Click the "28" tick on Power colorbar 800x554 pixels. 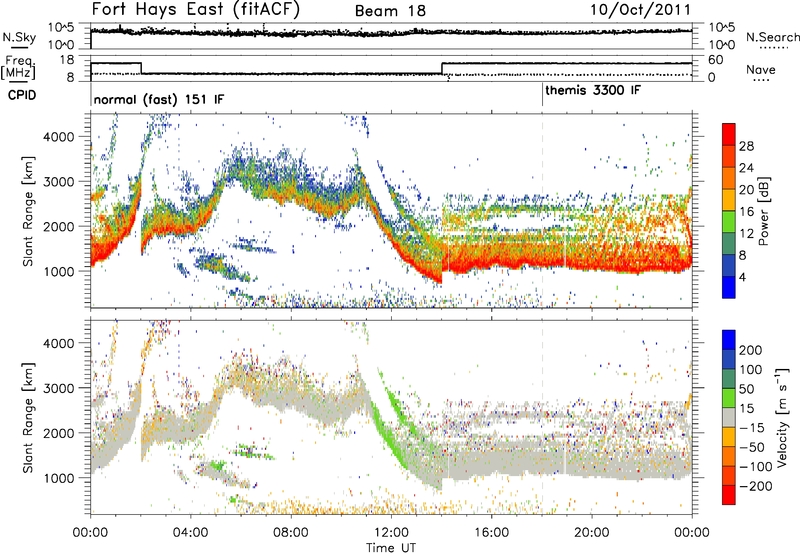[x=746, y=147]
